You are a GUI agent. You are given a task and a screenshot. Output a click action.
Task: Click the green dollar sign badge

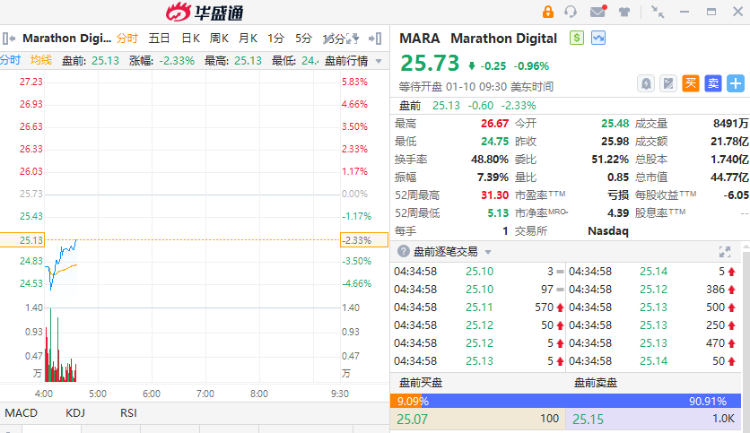577,38
